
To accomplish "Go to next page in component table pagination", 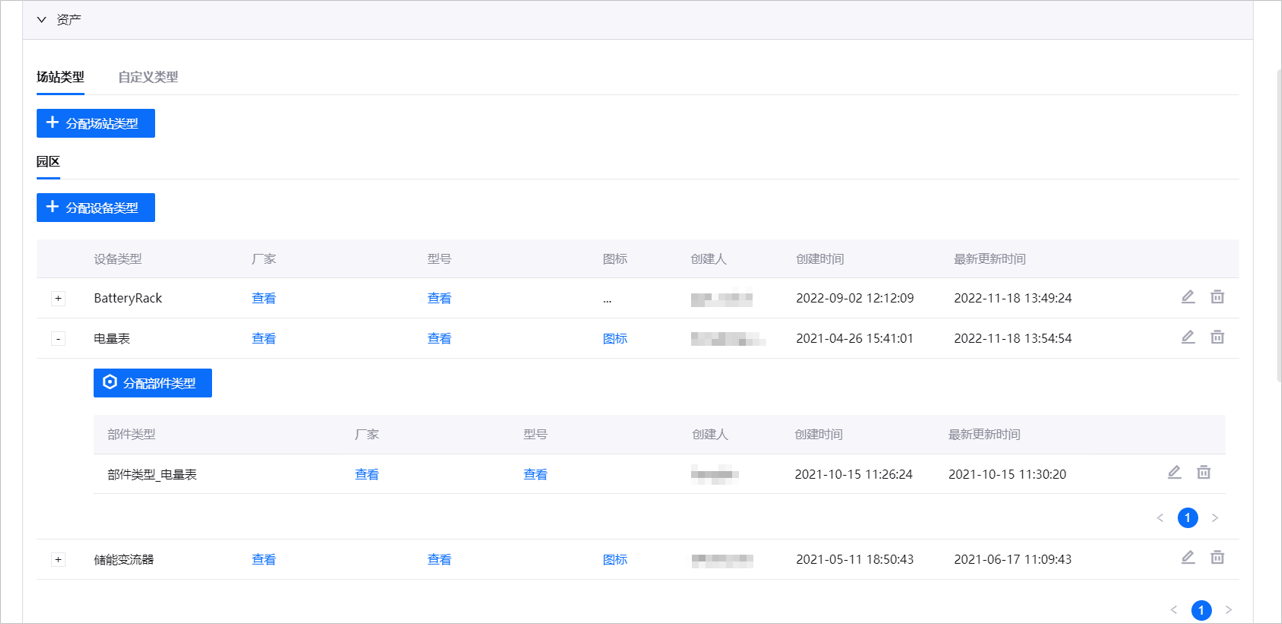I will pos(1215,518).
